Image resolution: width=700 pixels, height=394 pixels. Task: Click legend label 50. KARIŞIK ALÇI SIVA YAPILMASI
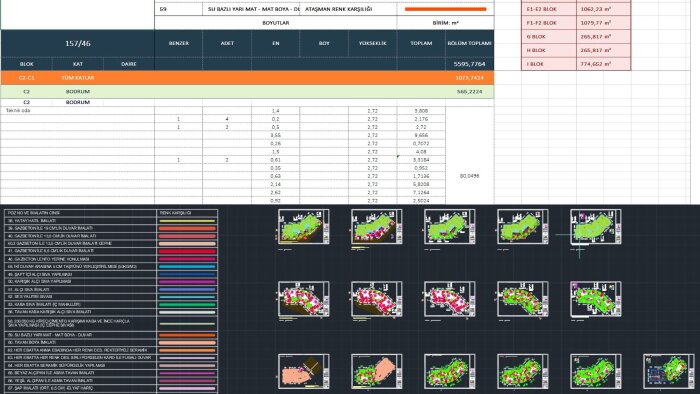coord(40,282)
